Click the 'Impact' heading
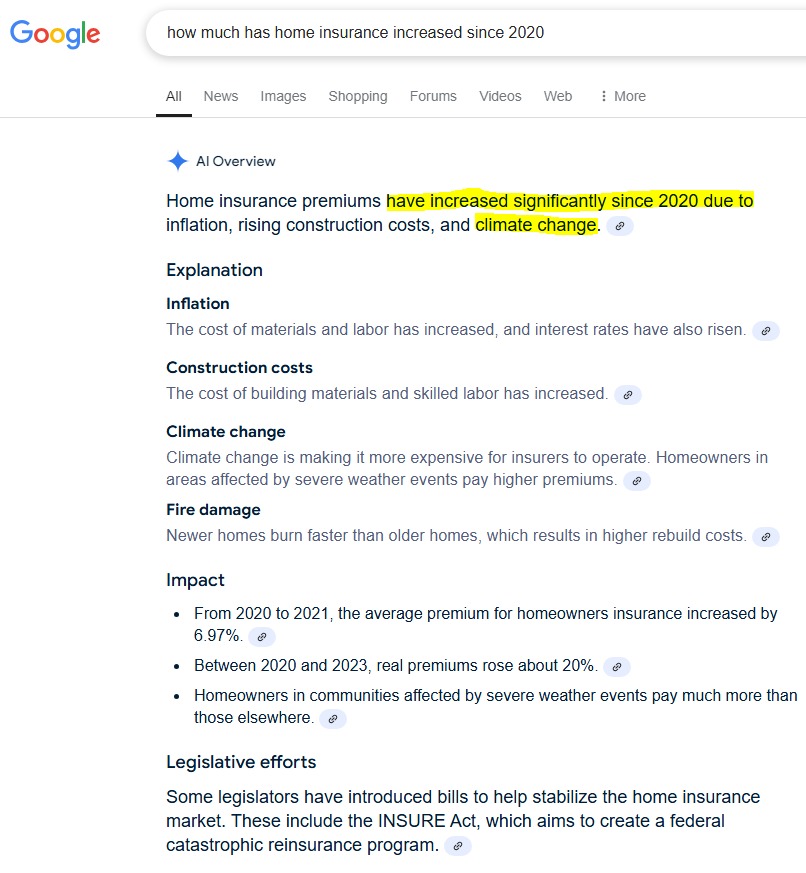 (x=195, y=580)
